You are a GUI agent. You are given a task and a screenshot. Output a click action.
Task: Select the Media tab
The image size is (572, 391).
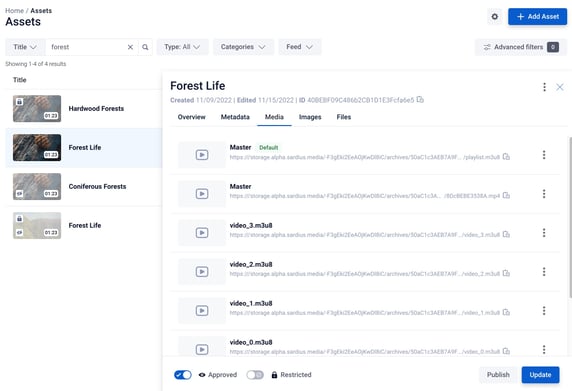coord(274,117)
